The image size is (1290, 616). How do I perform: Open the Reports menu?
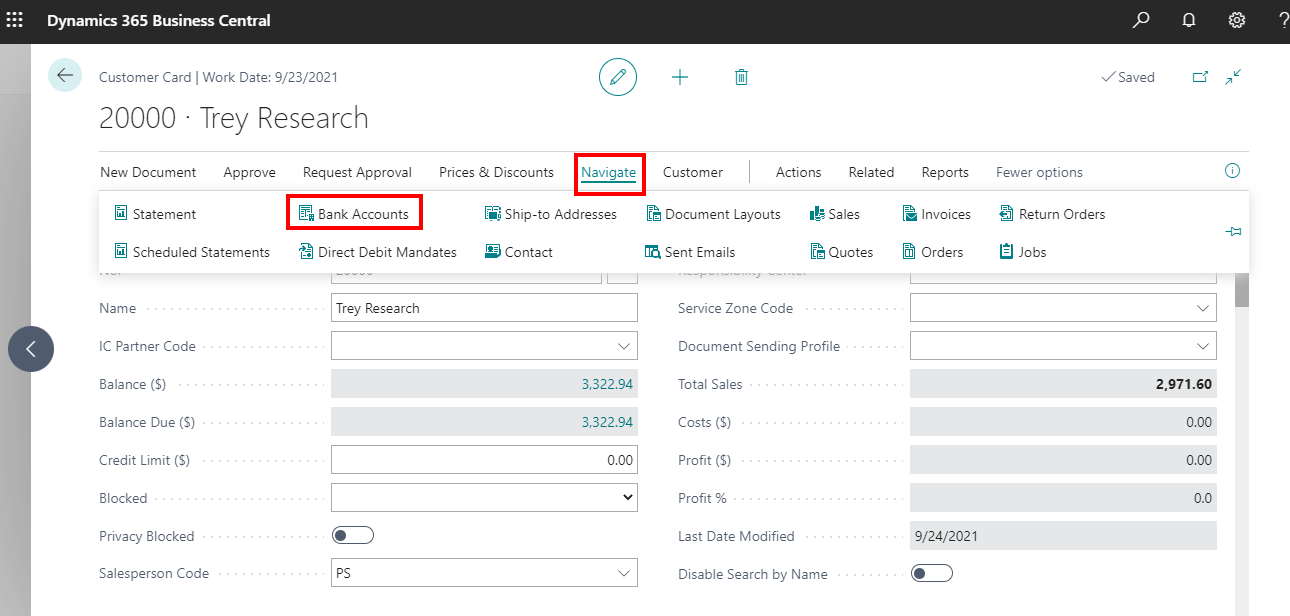945,172
